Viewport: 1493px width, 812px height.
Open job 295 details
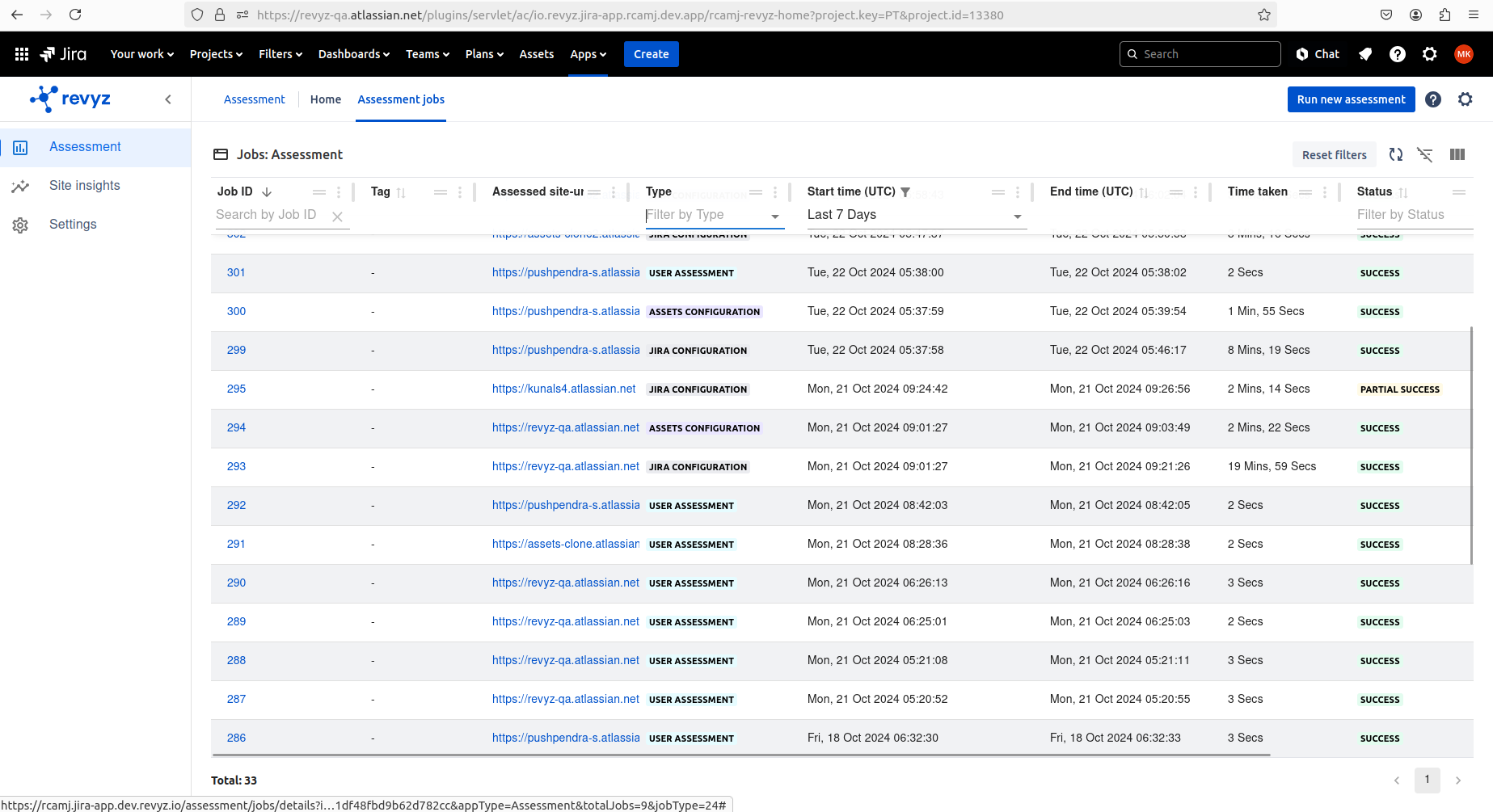coord(236,389)
